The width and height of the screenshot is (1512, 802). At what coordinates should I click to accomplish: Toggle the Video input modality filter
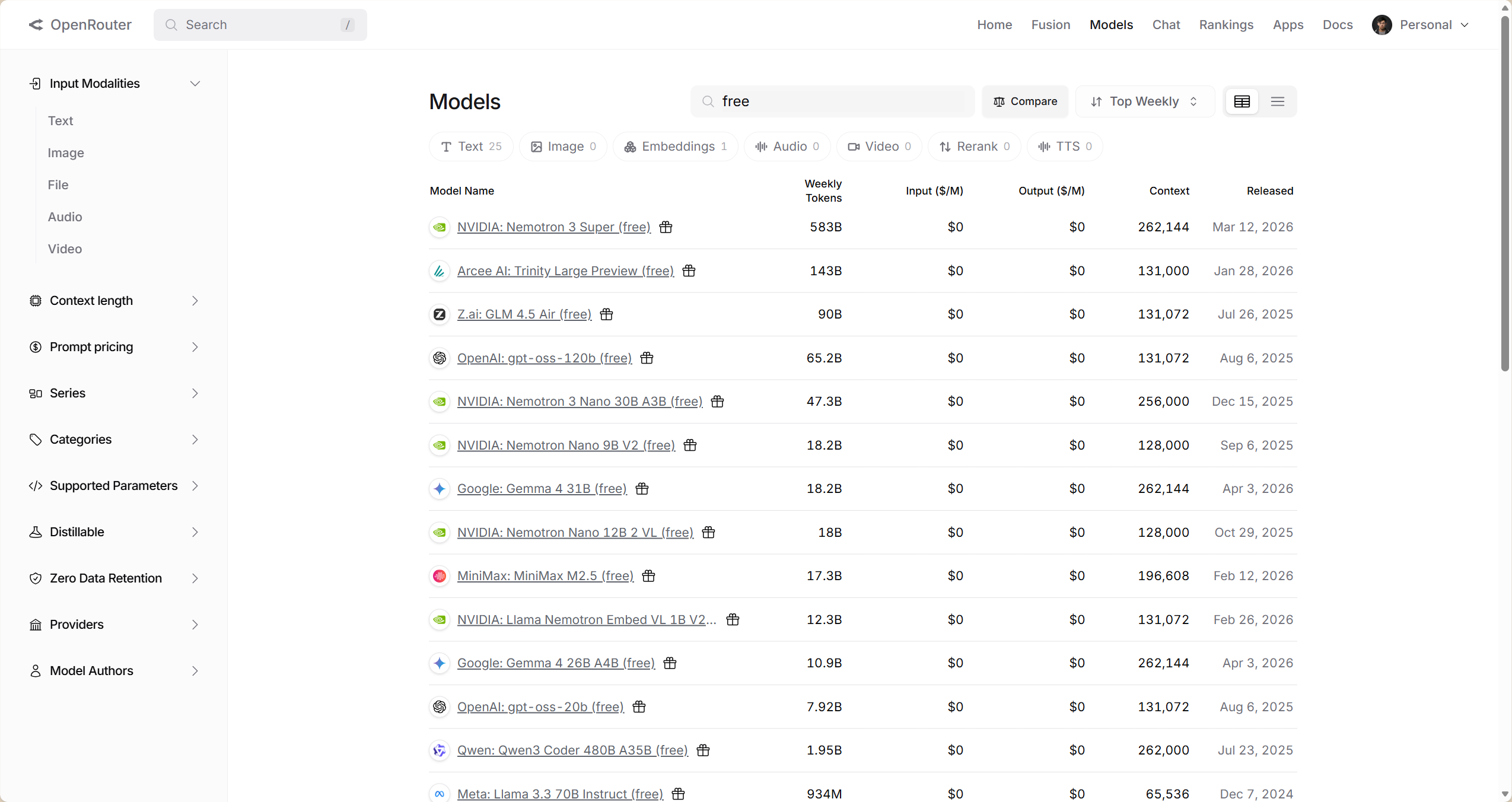coord(65,249)
